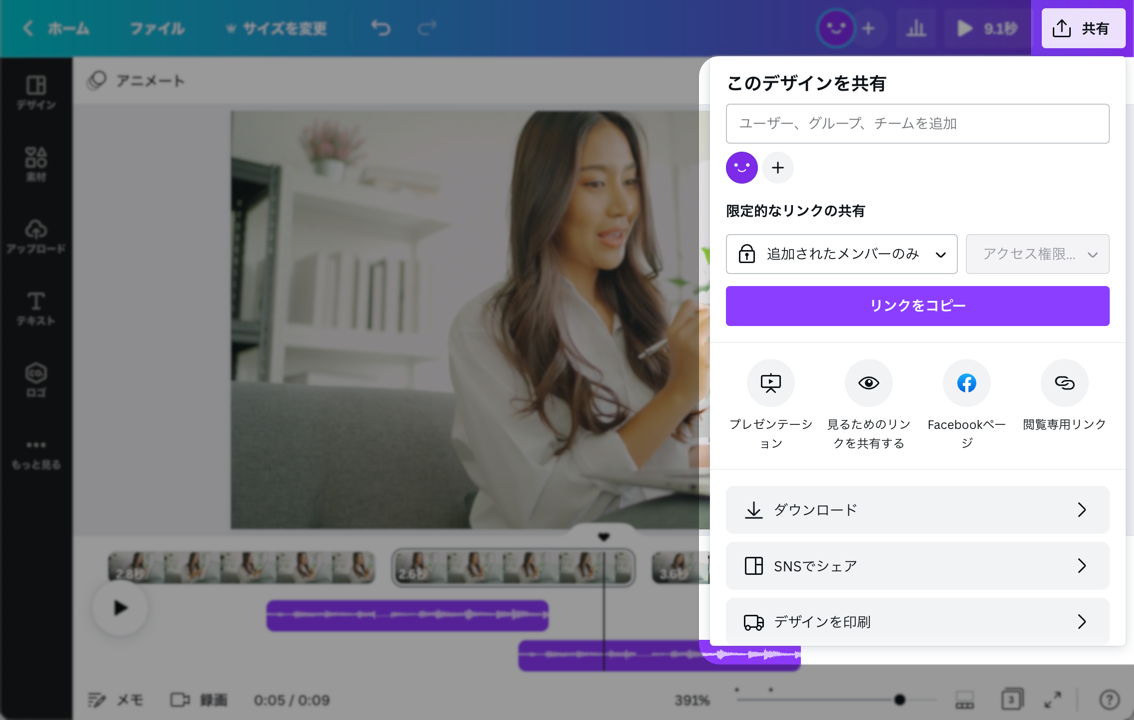
Task: Open the デザイン sidebar panel
Action: (x=36, y=93)
